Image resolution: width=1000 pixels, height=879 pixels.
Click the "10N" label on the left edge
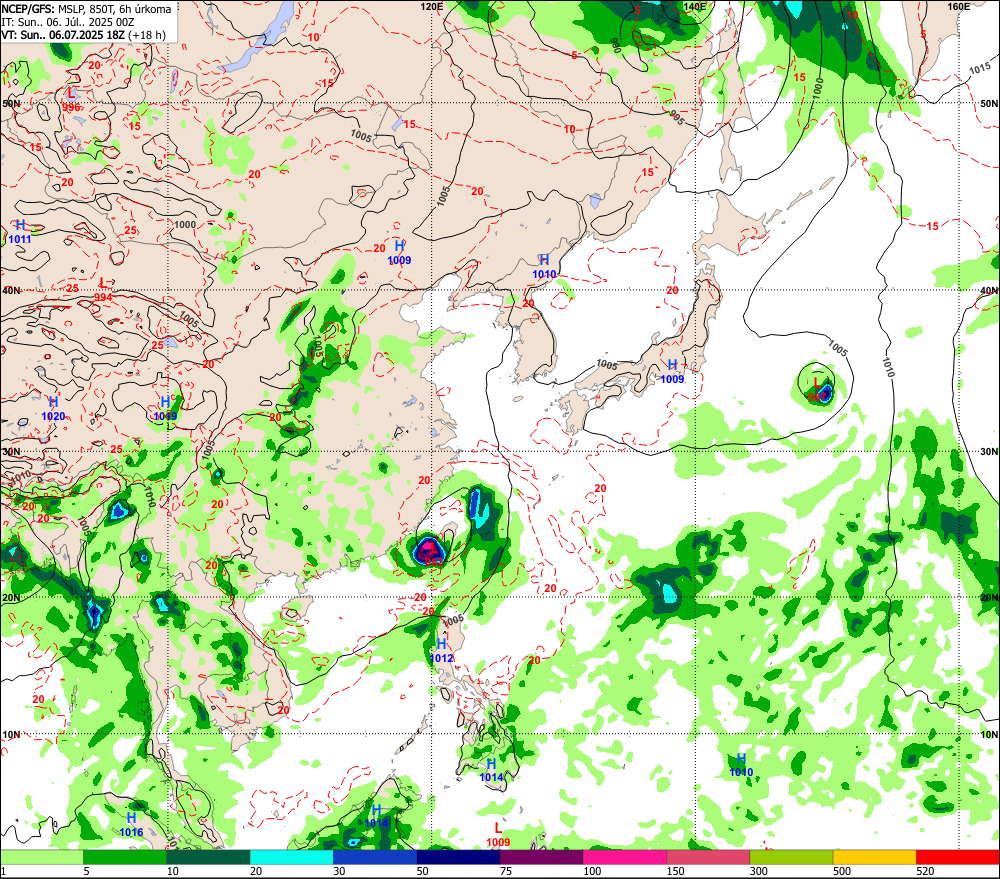[11, 734]
